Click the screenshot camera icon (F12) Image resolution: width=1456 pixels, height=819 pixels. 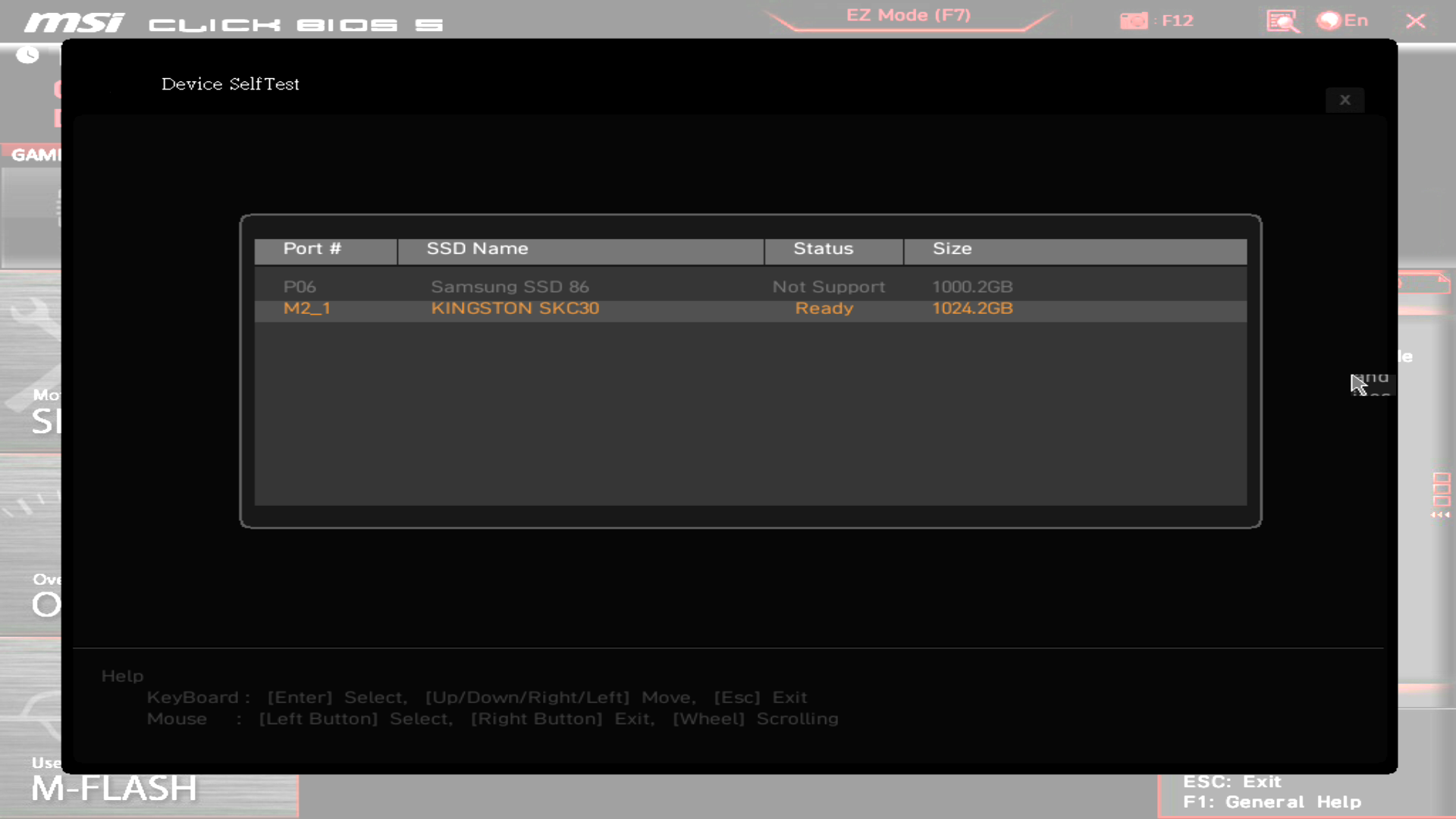1134,20
